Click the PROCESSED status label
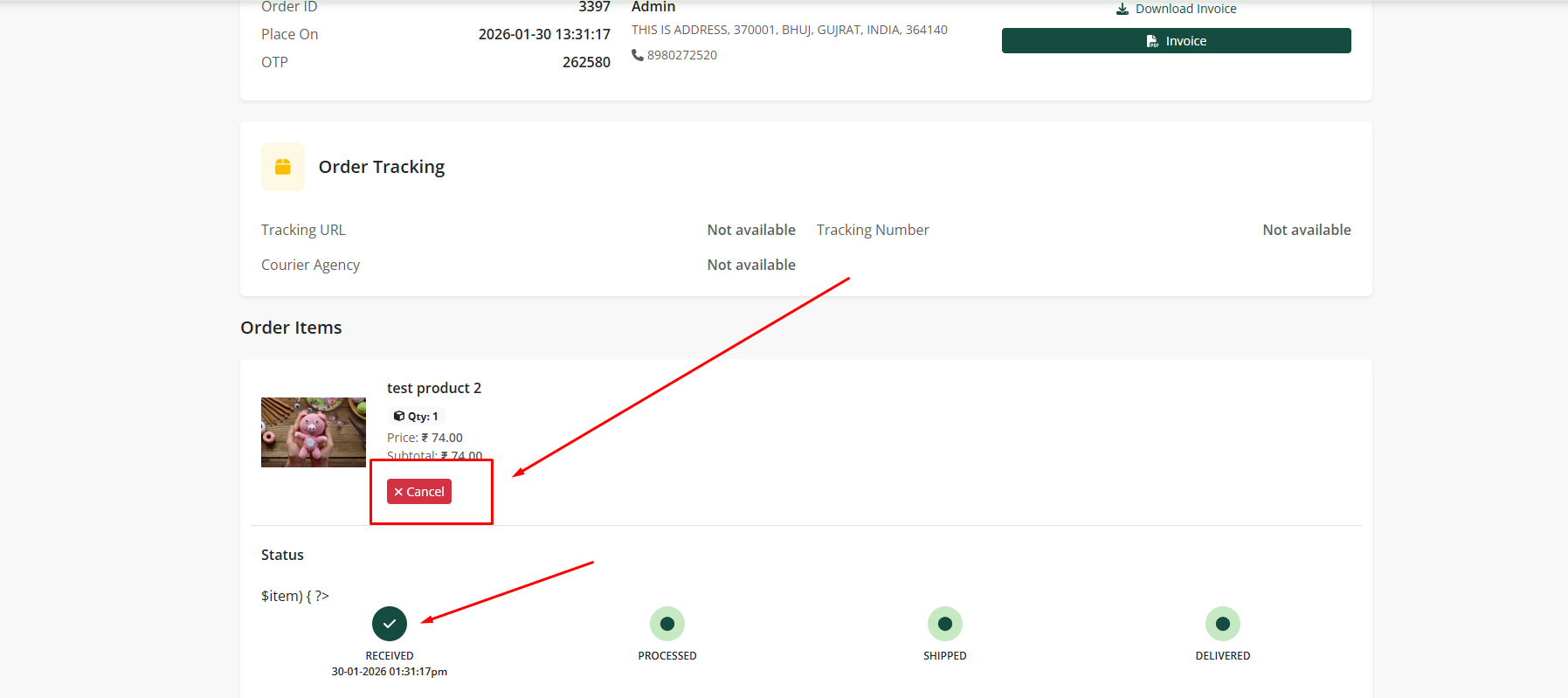 667,656
